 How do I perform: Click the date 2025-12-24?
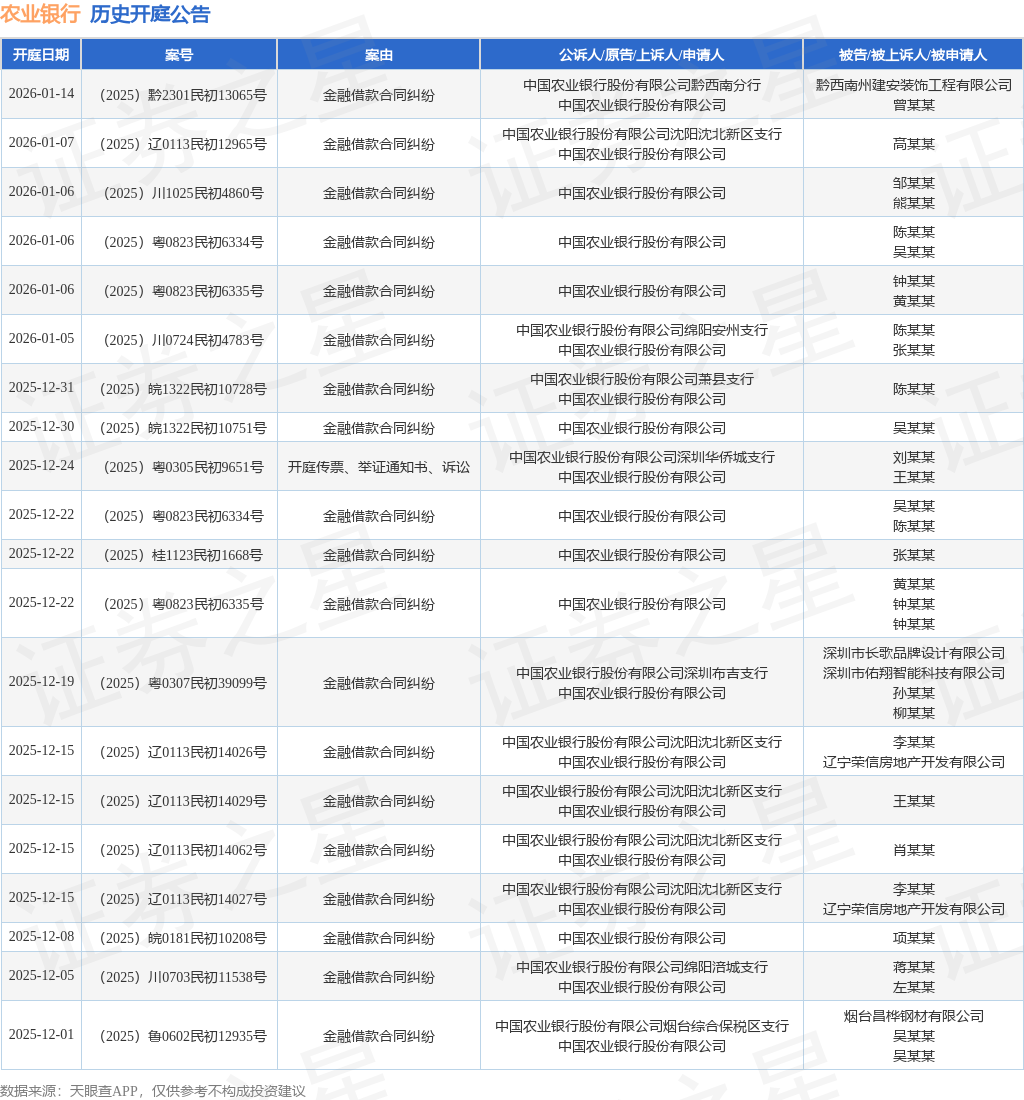(x=41, y=465)
